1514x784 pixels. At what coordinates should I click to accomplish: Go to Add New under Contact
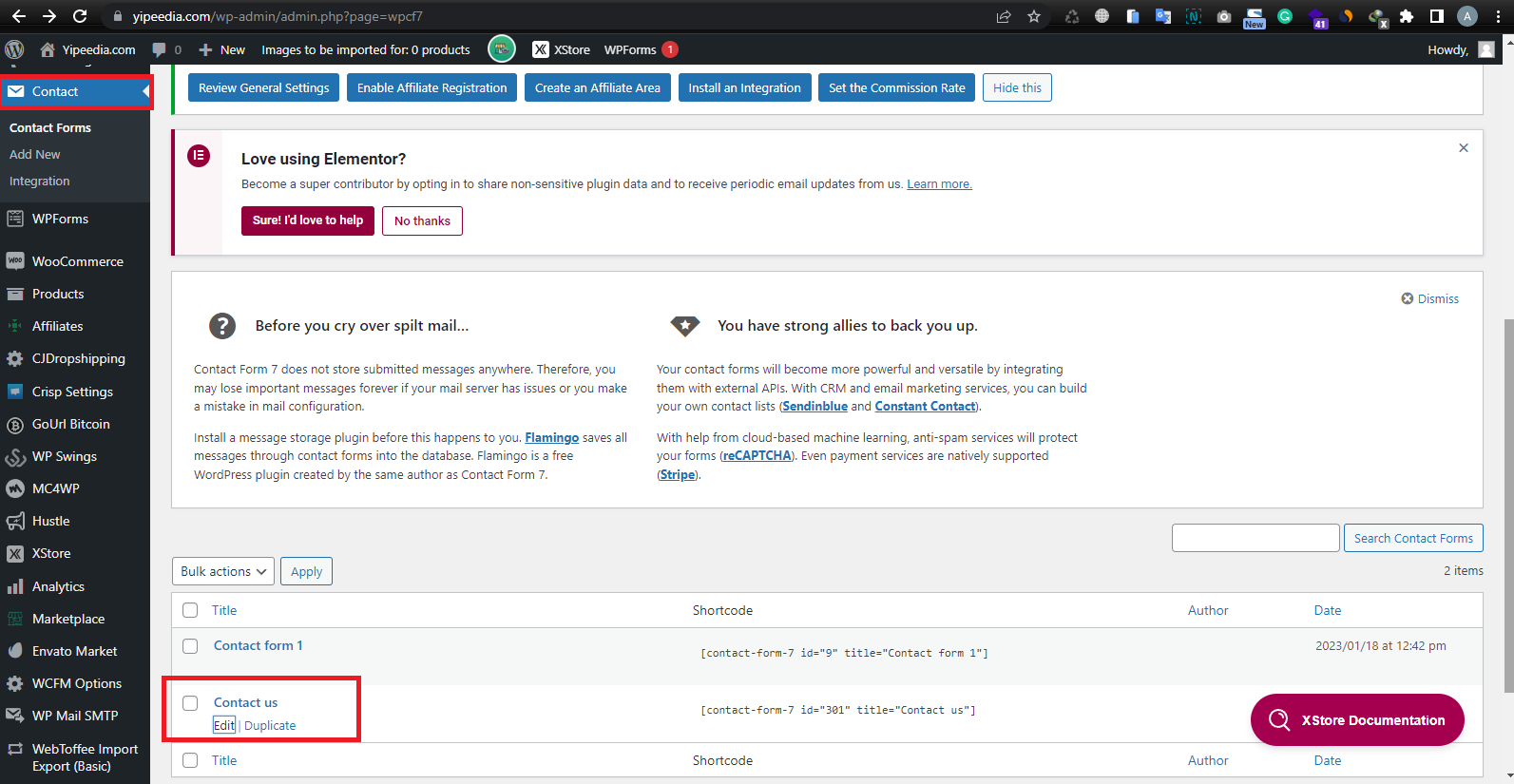(35, 154)
